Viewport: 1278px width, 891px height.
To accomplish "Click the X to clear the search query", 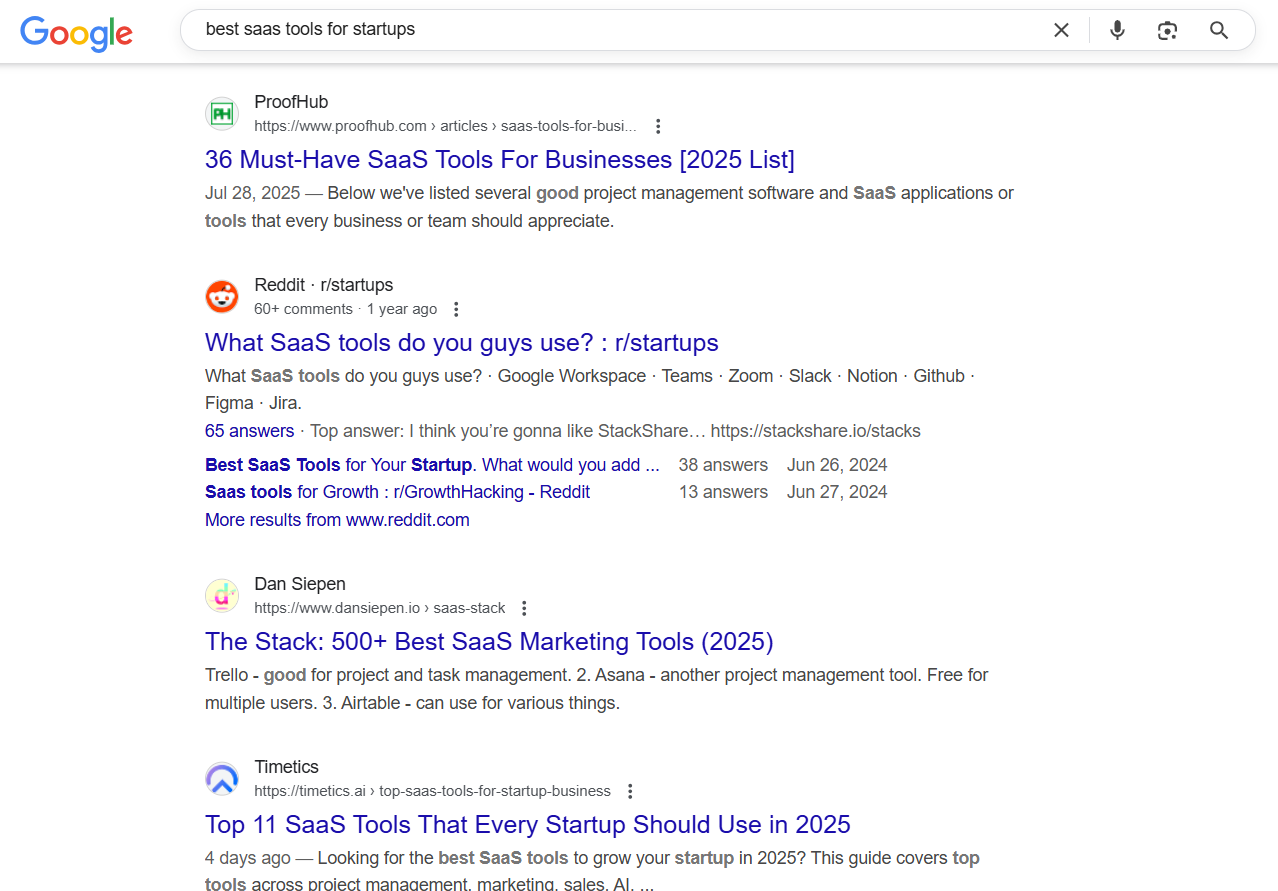I will [1061, 30].
